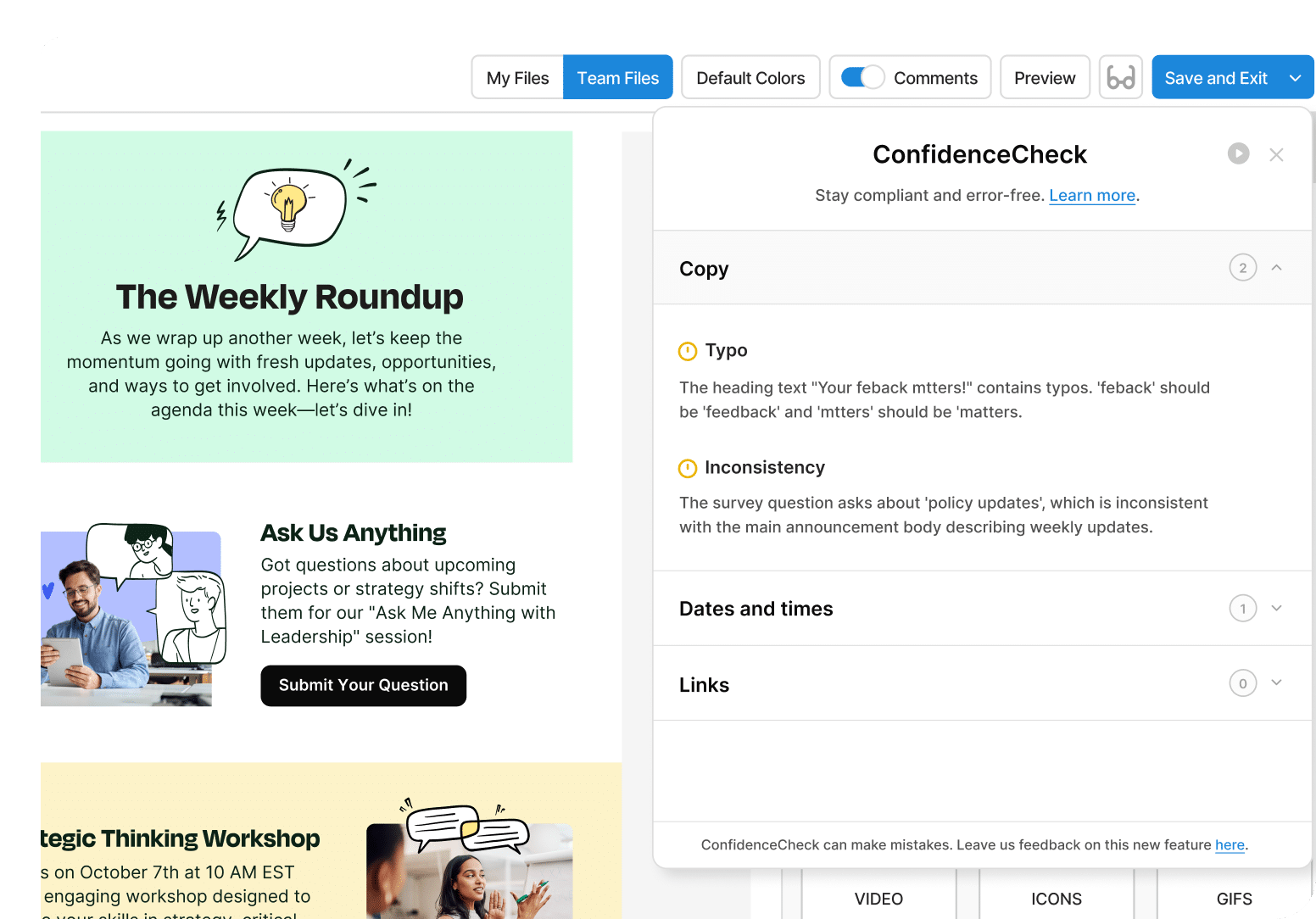
Task: Open the Learn more link
Action: click(1091, 196)
